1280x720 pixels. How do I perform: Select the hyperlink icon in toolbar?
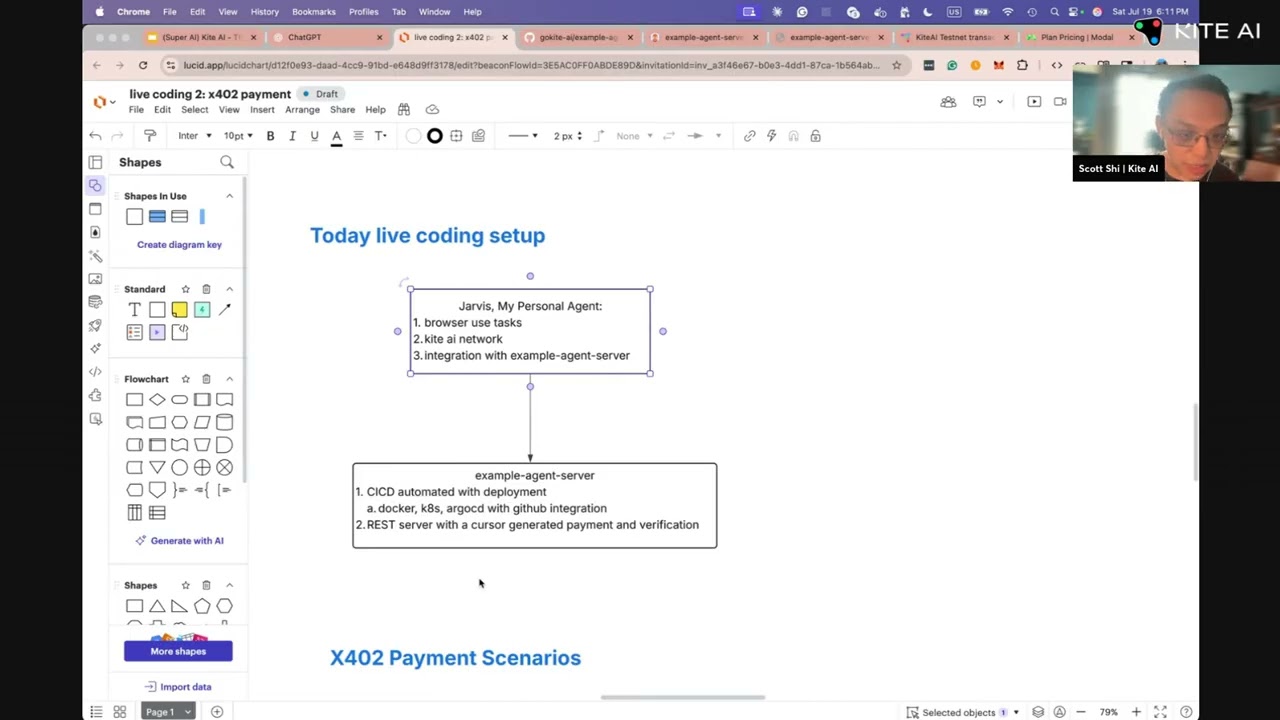coord(749,135)
